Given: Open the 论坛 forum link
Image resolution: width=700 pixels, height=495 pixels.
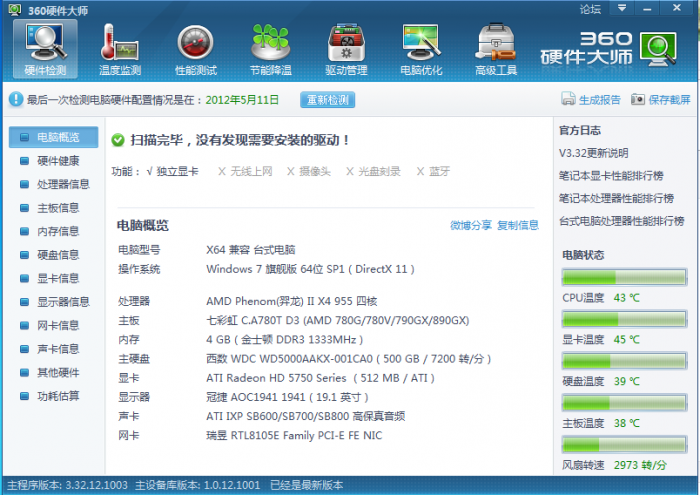Looking at the screenshot, I should [x=590, y=9].
